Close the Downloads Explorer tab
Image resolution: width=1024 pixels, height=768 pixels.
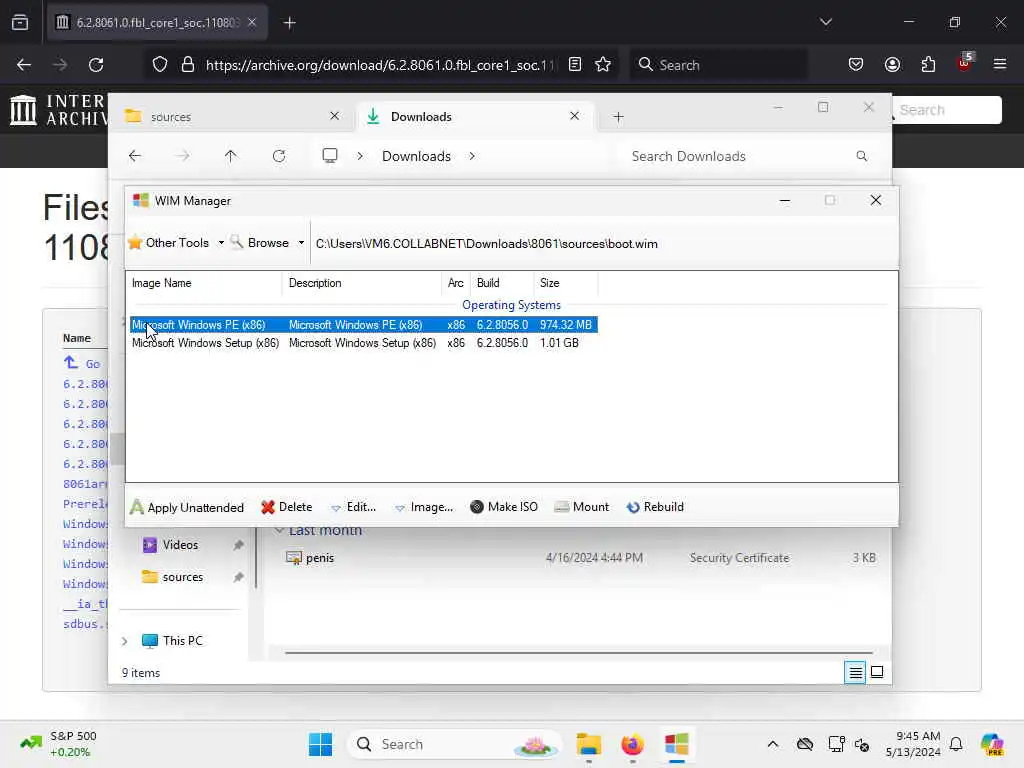(x=574, y=116)
